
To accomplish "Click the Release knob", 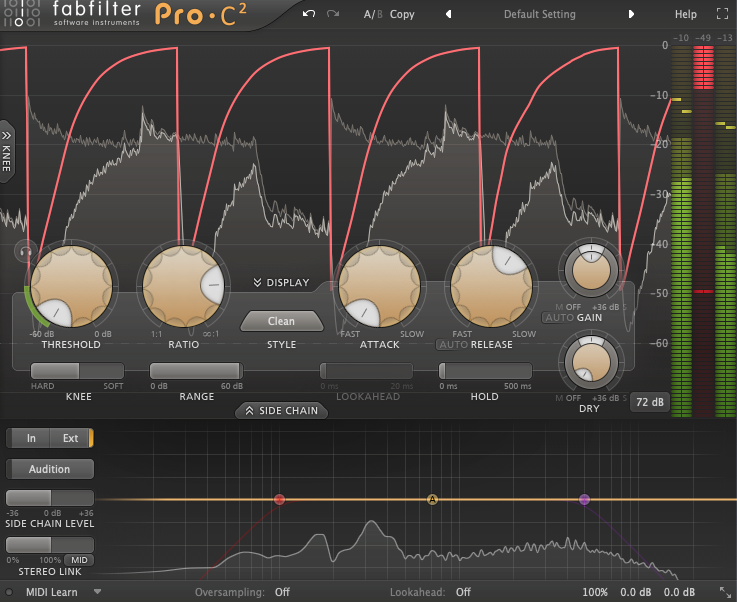I will [x=491, y=286].
